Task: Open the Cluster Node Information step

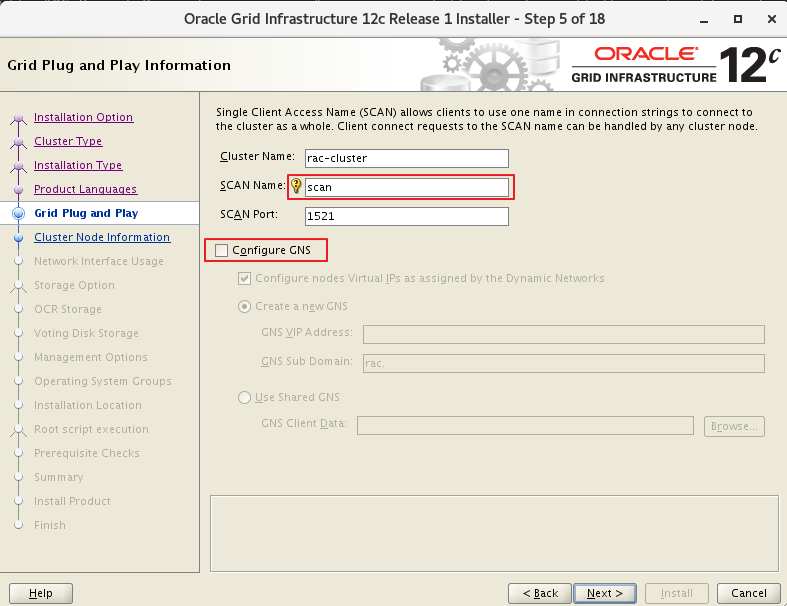Action: point(102,237)
